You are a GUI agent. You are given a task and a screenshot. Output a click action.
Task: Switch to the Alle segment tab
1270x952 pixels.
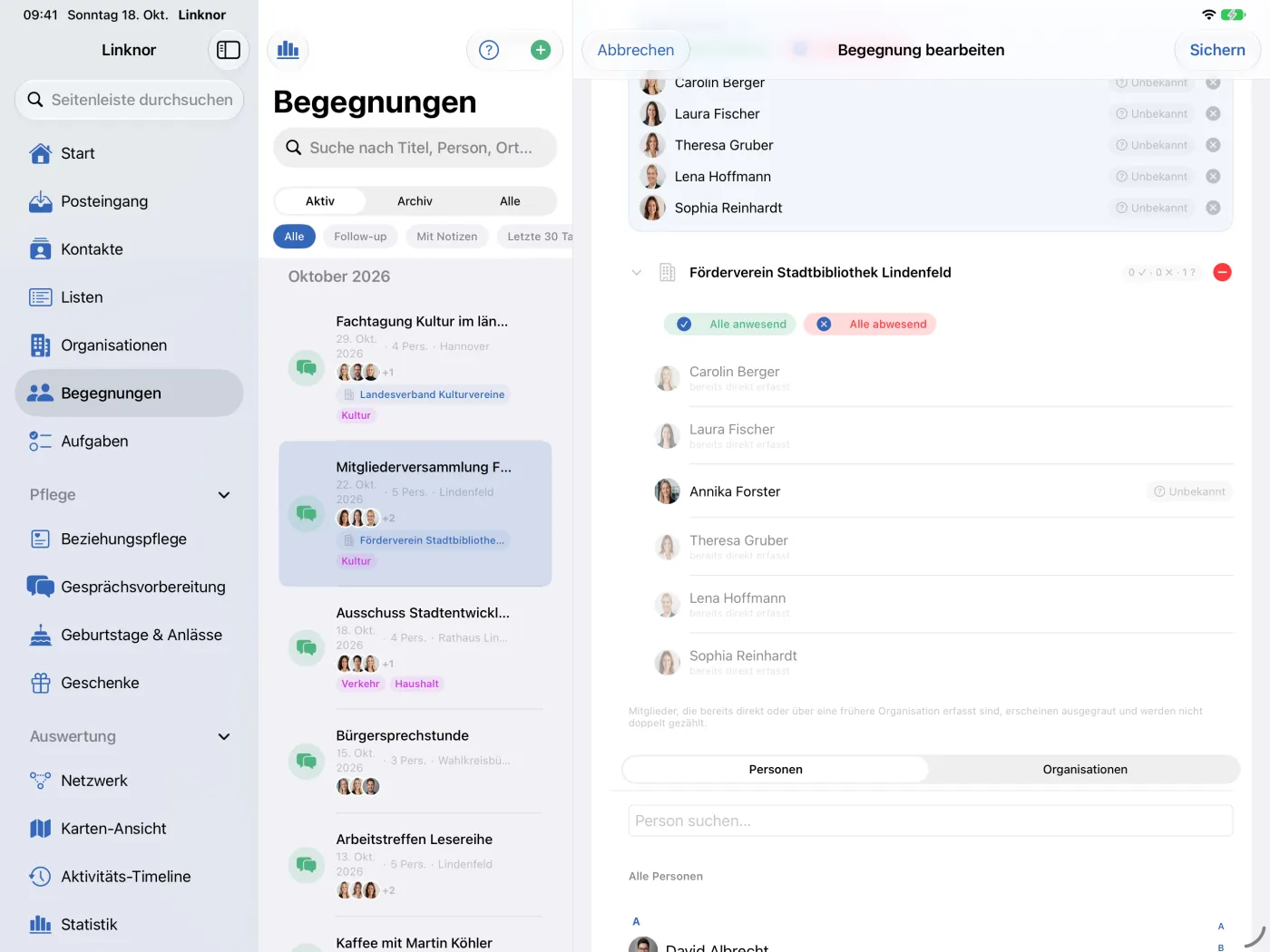pos(510,201)
